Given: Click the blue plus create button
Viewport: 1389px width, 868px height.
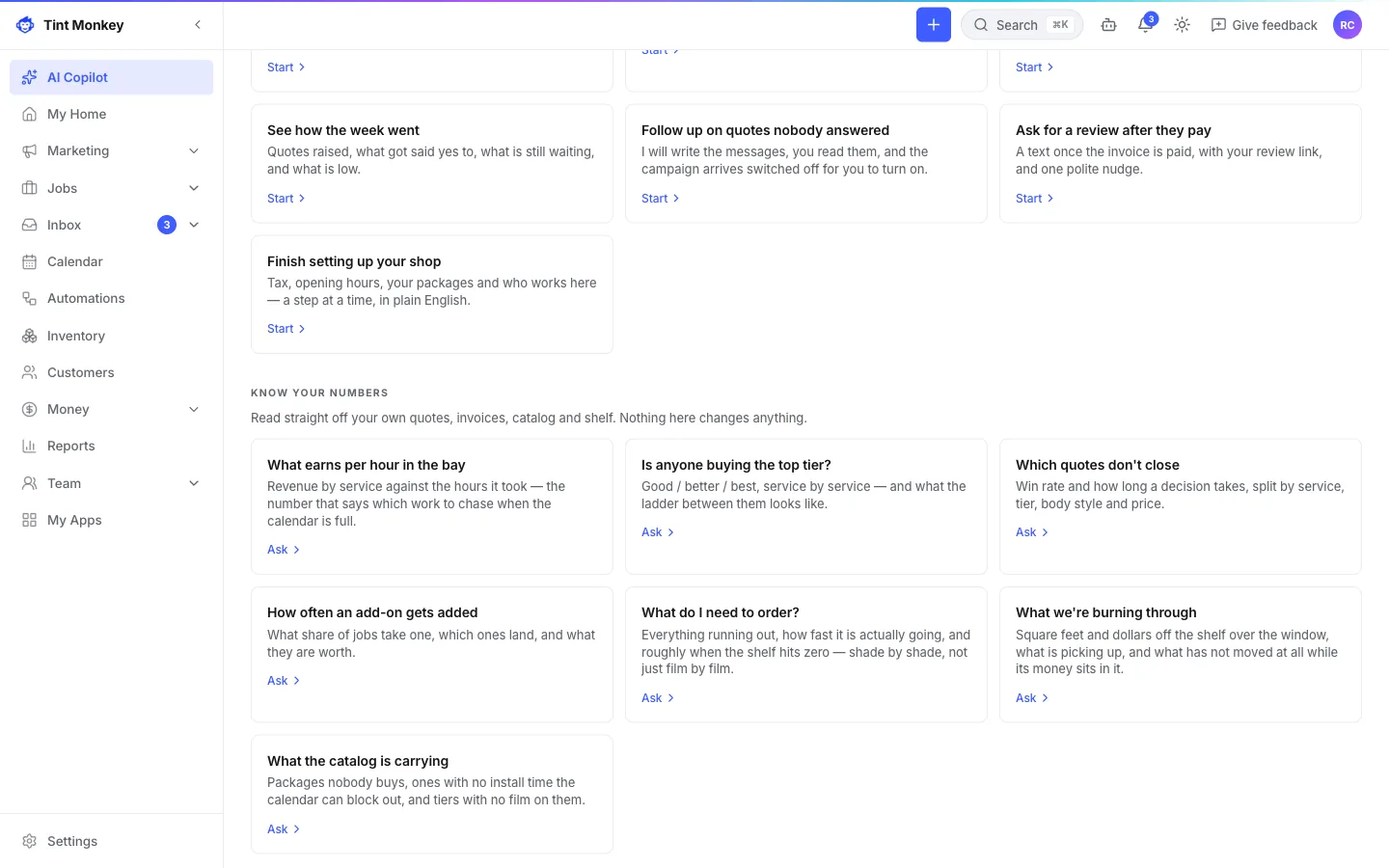Looking at the screenshot, I should point(934,25).
